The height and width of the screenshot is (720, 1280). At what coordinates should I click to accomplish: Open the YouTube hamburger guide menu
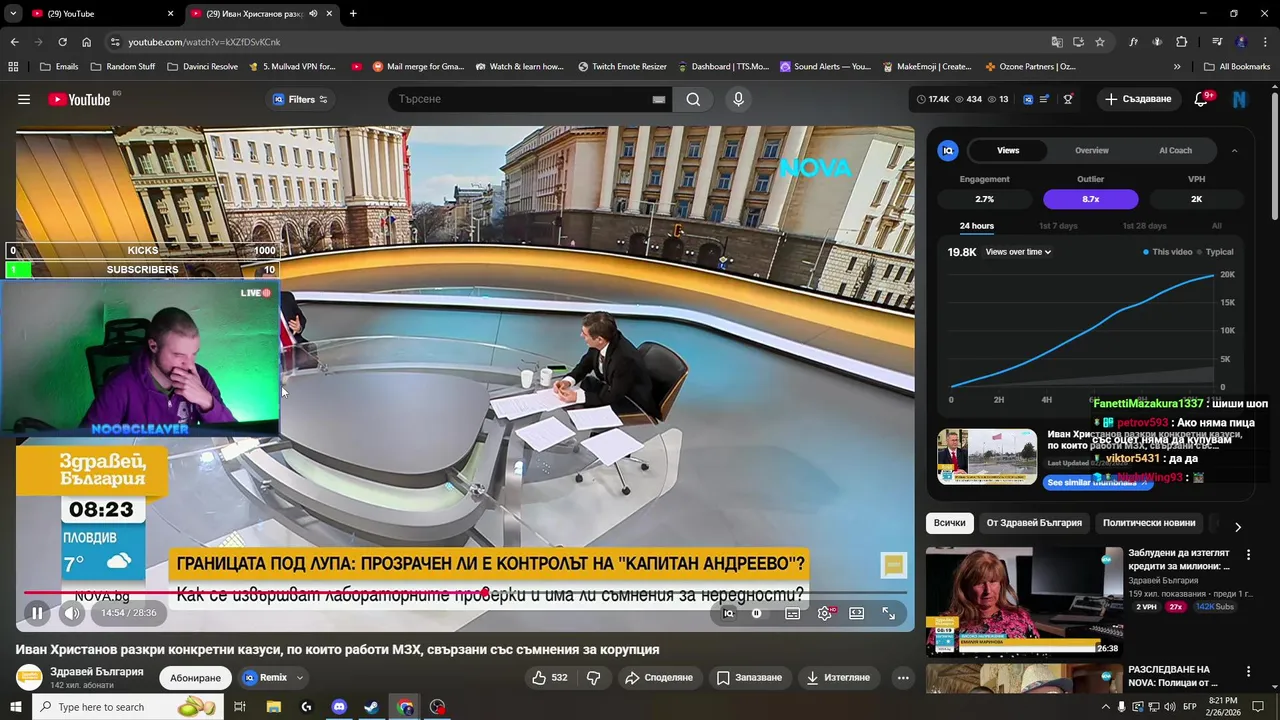(24, 99)
